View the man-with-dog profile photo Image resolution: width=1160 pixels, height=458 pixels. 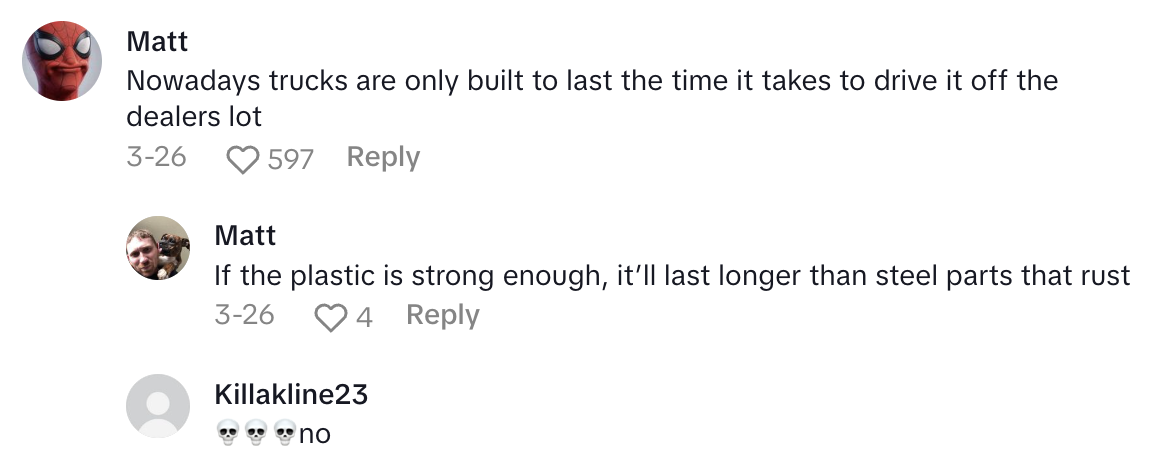(158, 248)
